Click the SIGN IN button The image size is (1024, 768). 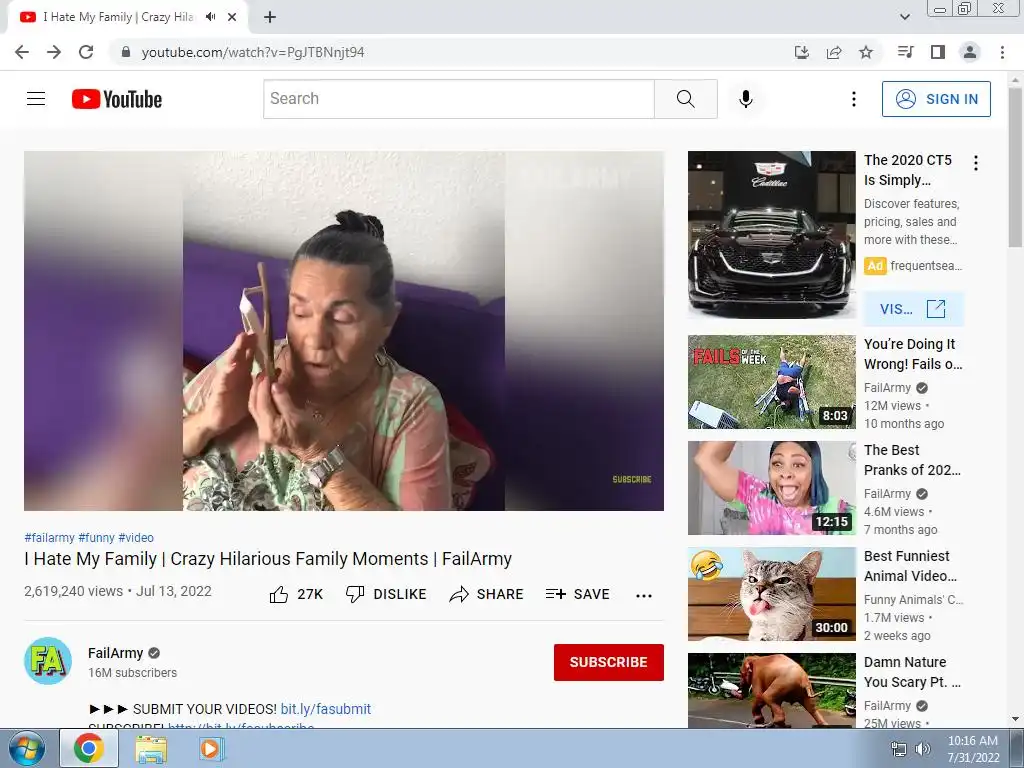(936, 99)
